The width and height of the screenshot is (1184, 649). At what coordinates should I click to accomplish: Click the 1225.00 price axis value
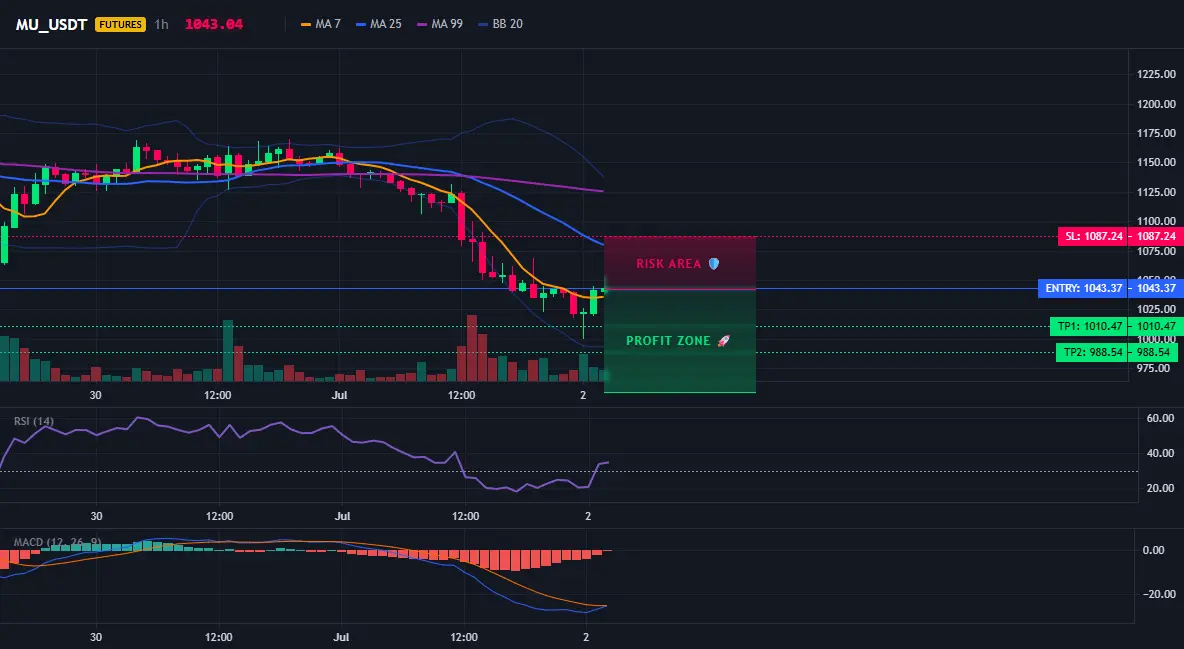point(1156,74)
